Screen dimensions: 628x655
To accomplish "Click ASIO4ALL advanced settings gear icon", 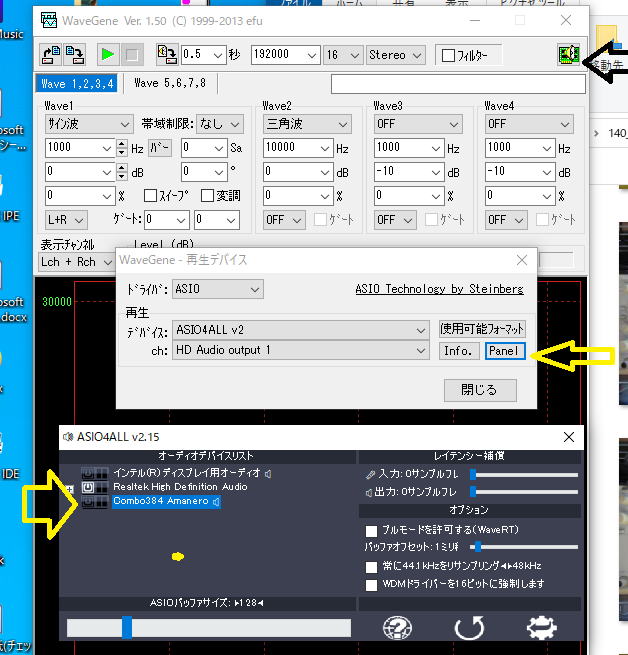I will tap(542, 627).
